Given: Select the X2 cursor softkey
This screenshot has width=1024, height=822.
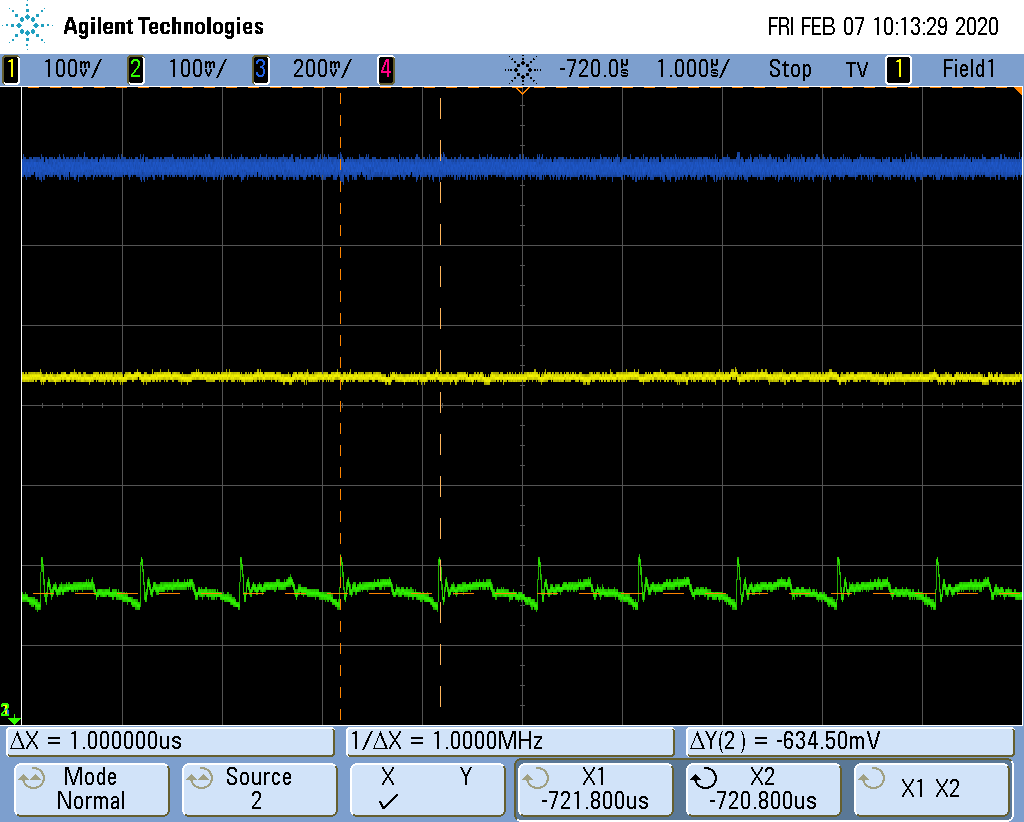Looking at the screenshot, I should point(763,789).
